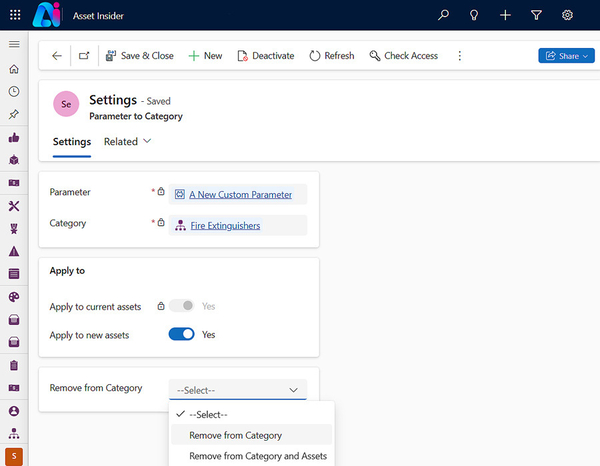
Task: Select the Settings tab
Action: (x=72, y=142)
